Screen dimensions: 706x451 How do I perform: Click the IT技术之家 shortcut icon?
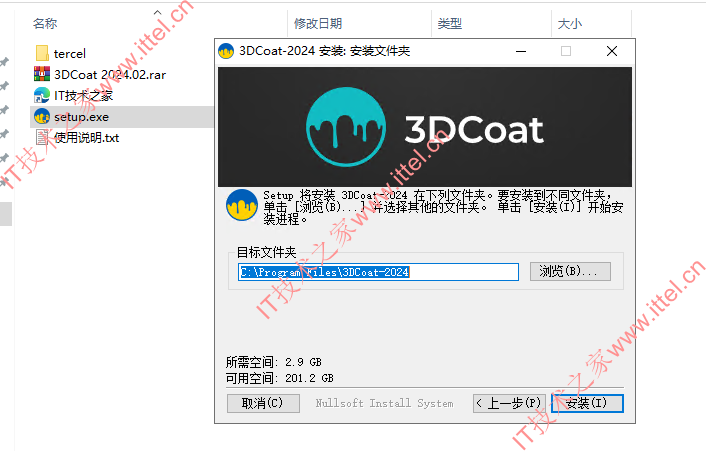pos(42,95)
